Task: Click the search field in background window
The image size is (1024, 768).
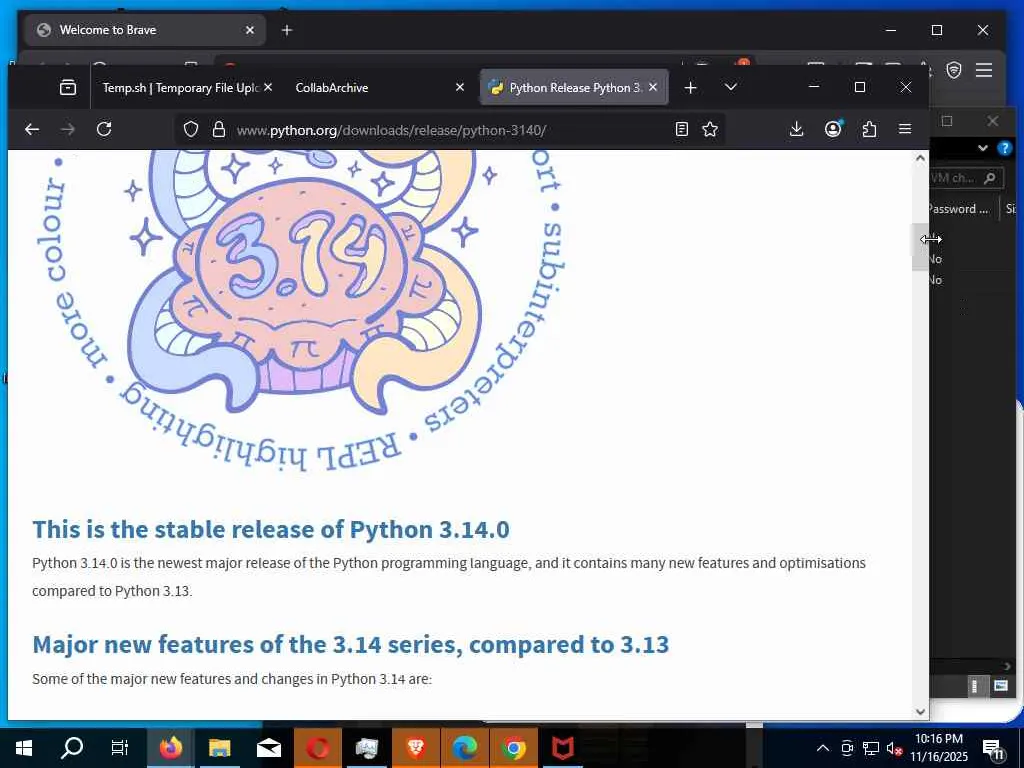Action: (966, 178)
